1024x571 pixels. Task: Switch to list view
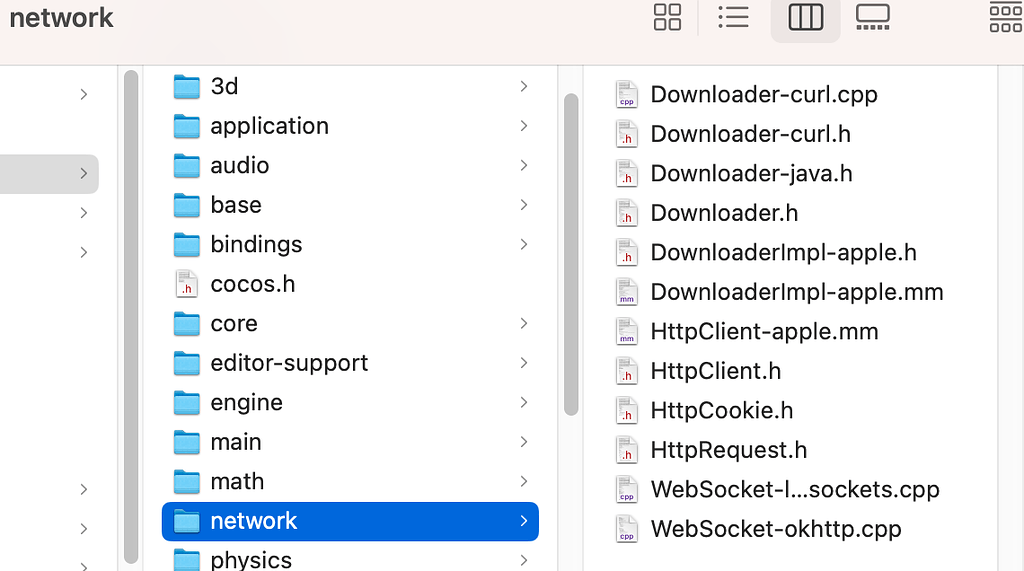(733, 17)
